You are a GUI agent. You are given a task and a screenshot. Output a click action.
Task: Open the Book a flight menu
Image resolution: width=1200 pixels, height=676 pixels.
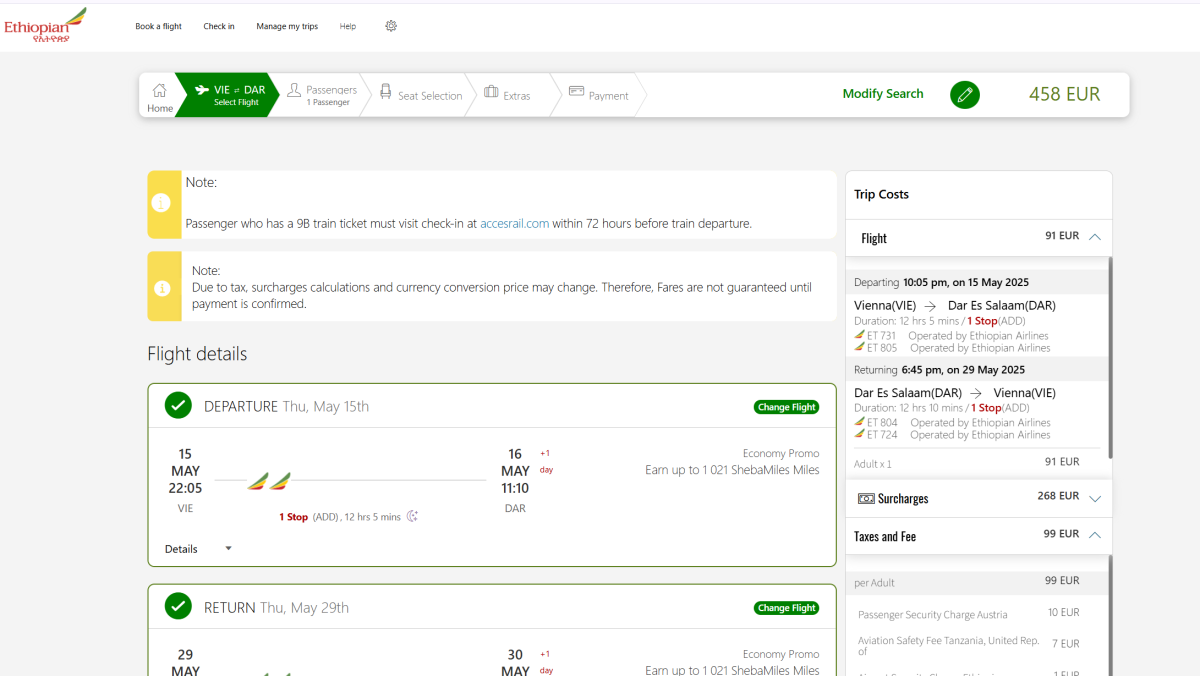[x=158, y=27]
